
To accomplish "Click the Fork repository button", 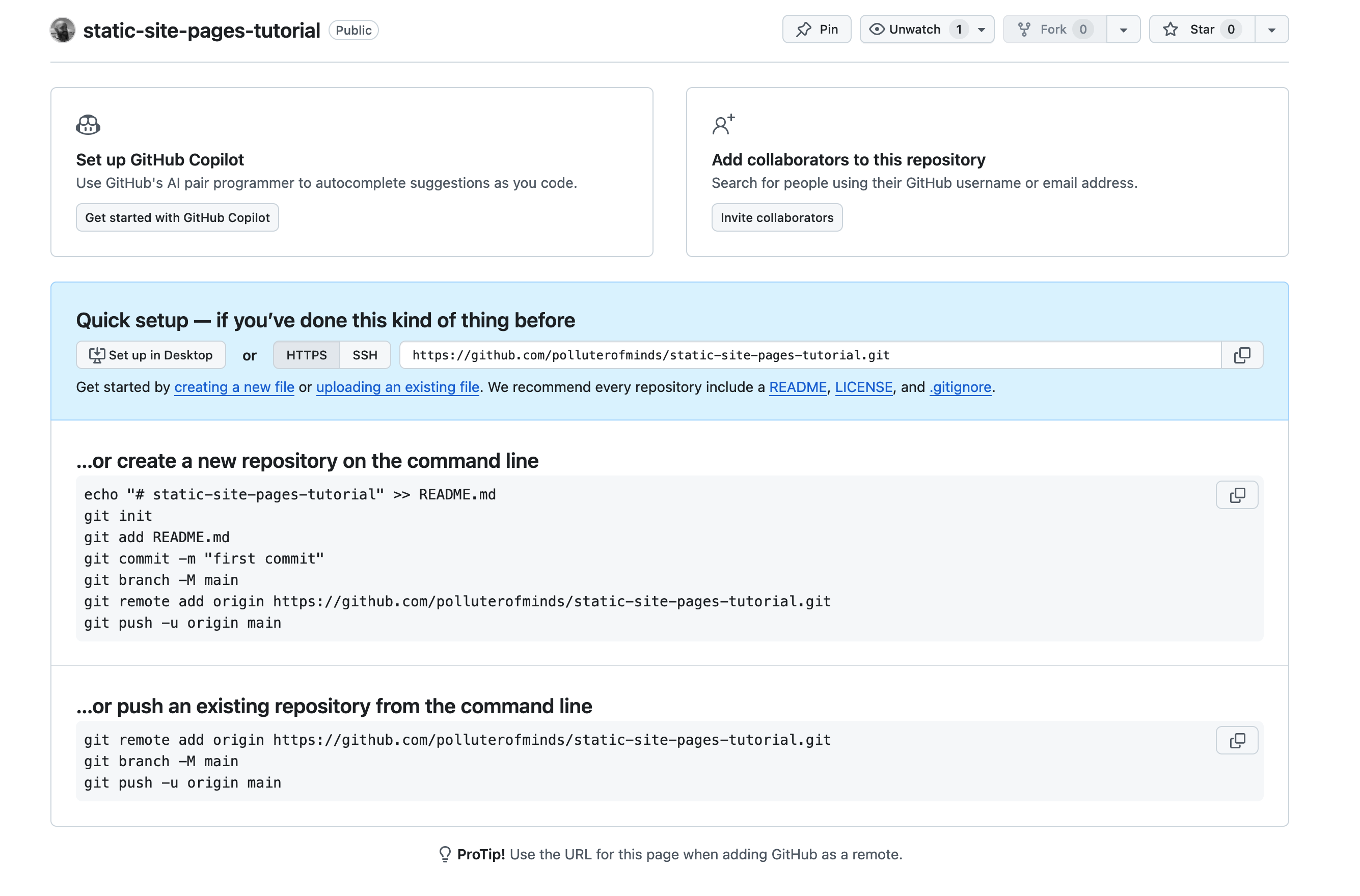I will (x=1054, y=29).
